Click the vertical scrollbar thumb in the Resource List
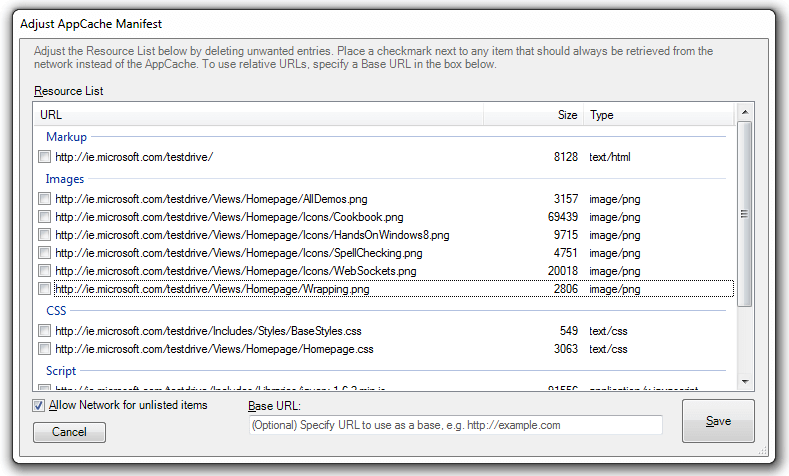The height and width of the screenshot is (476, 789). pyautogui.click(x=745, y=214)
